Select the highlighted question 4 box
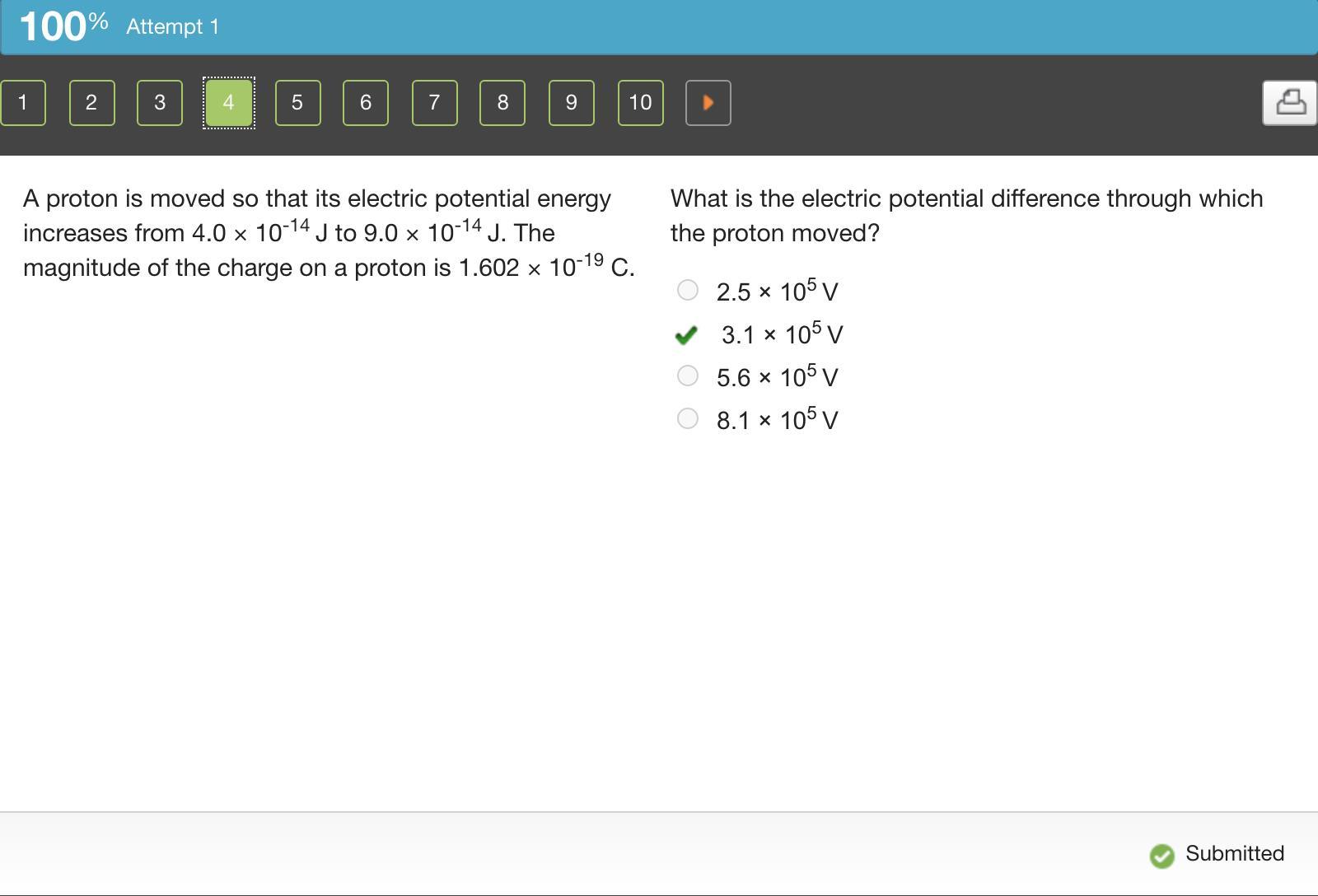This screenshot has height=896, width=1318. (x=229, y=103)
